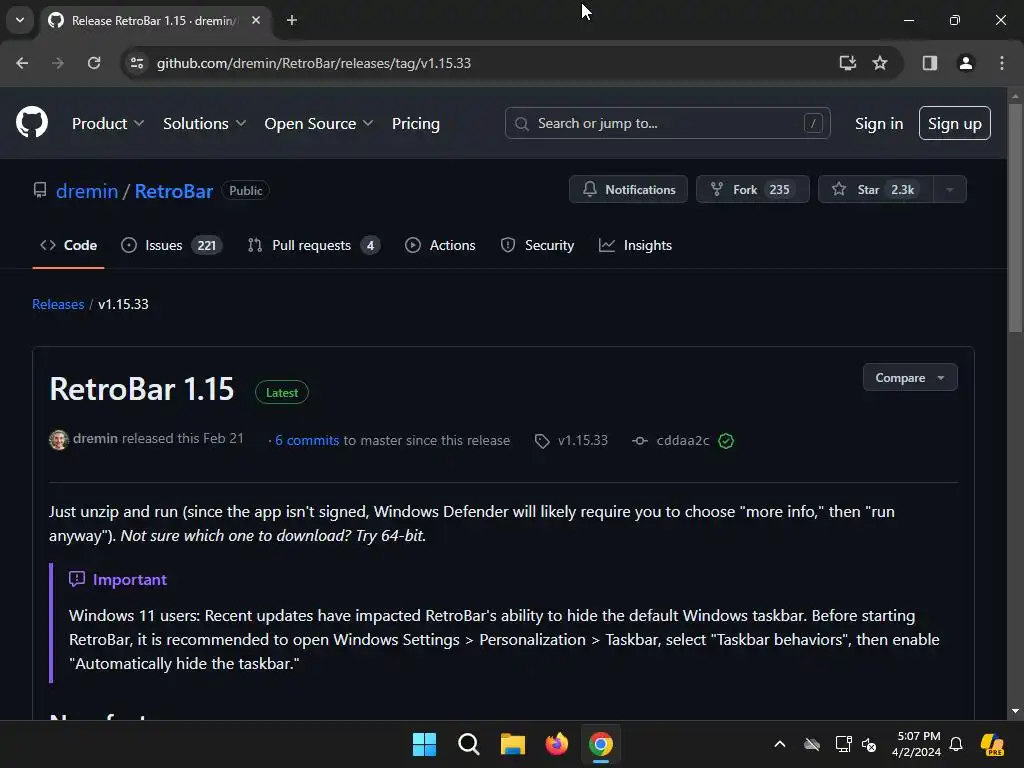This screenshot has width=1024, height=768.
Task: Reload the page with refresh icon
Action: point(94,63)
